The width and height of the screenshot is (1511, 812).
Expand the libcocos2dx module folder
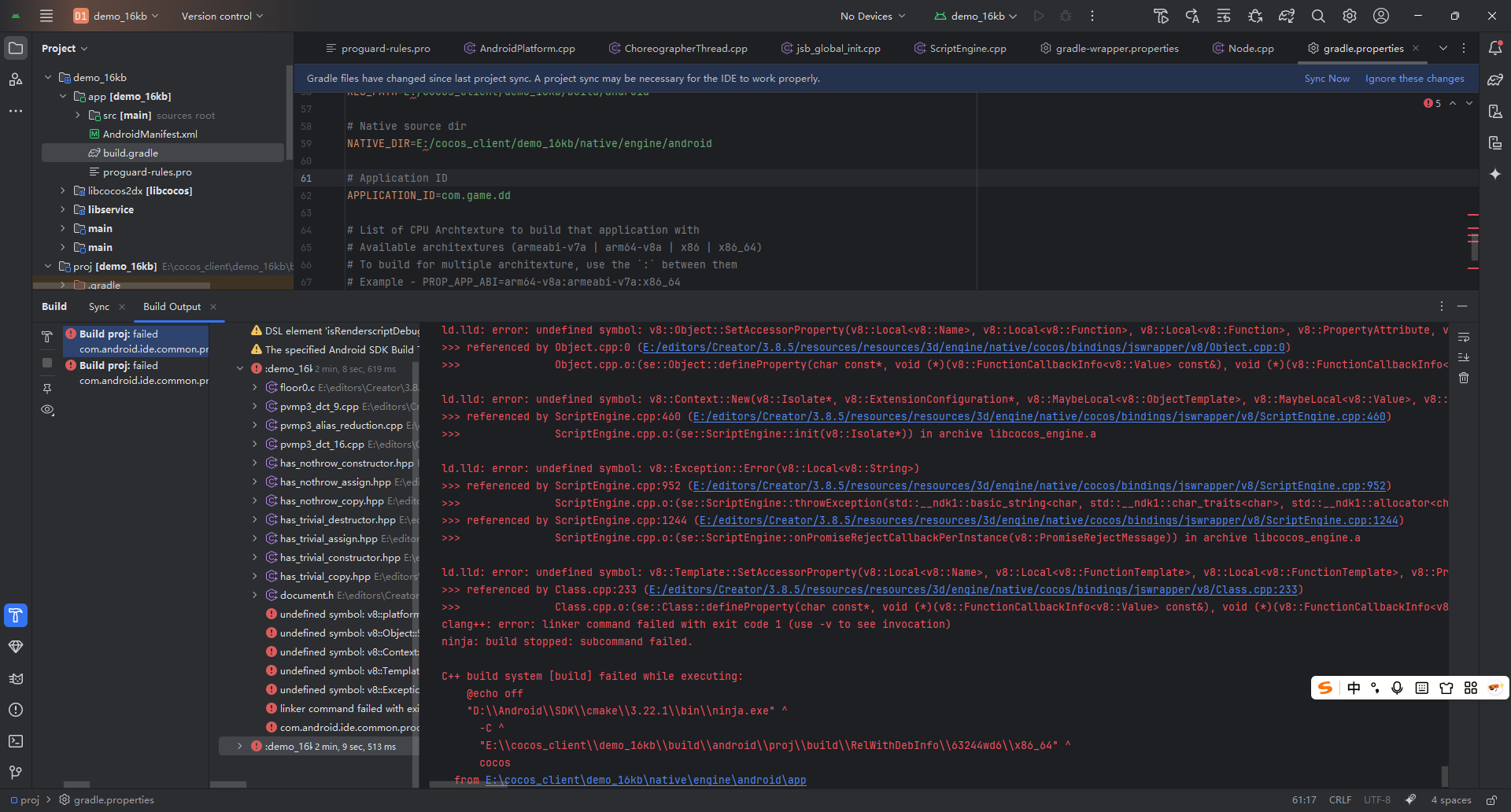pyautogui.click(x=63, y=190)
